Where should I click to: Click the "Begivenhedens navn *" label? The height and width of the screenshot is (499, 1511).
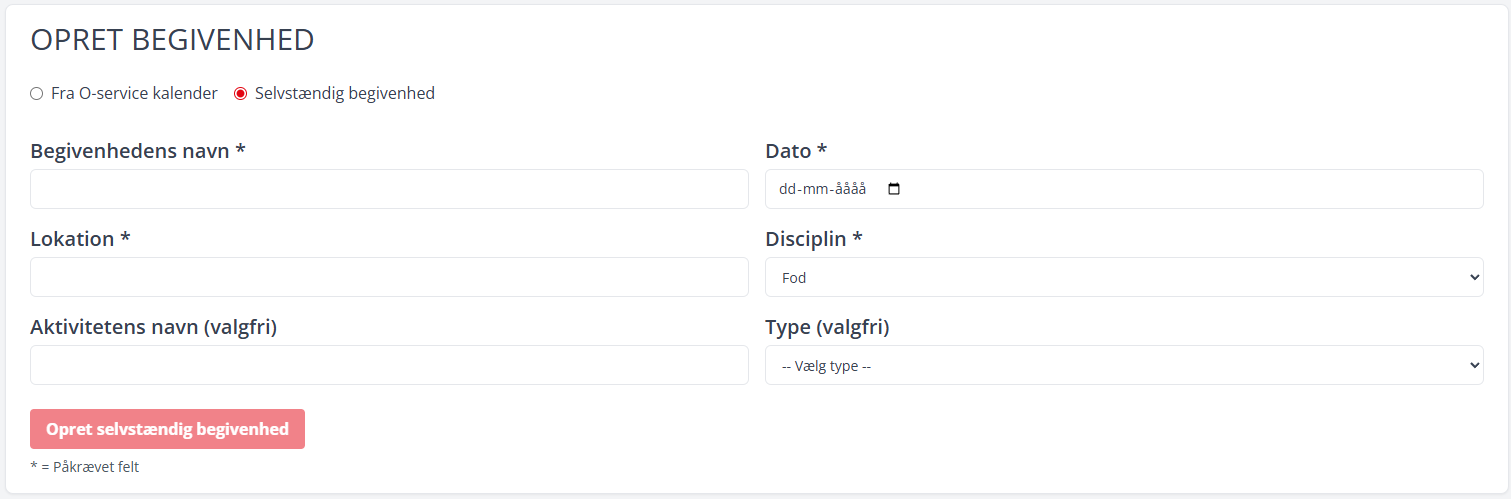coord(138,151)
